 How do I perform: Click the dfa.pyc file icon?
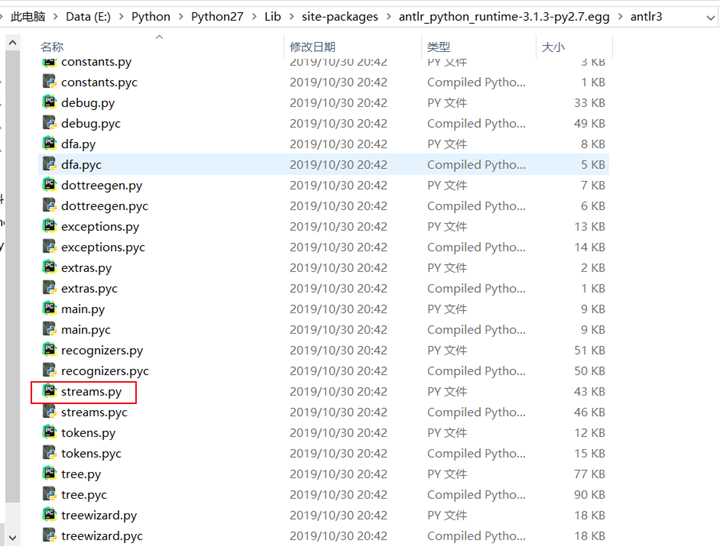(x=49, y=164)
